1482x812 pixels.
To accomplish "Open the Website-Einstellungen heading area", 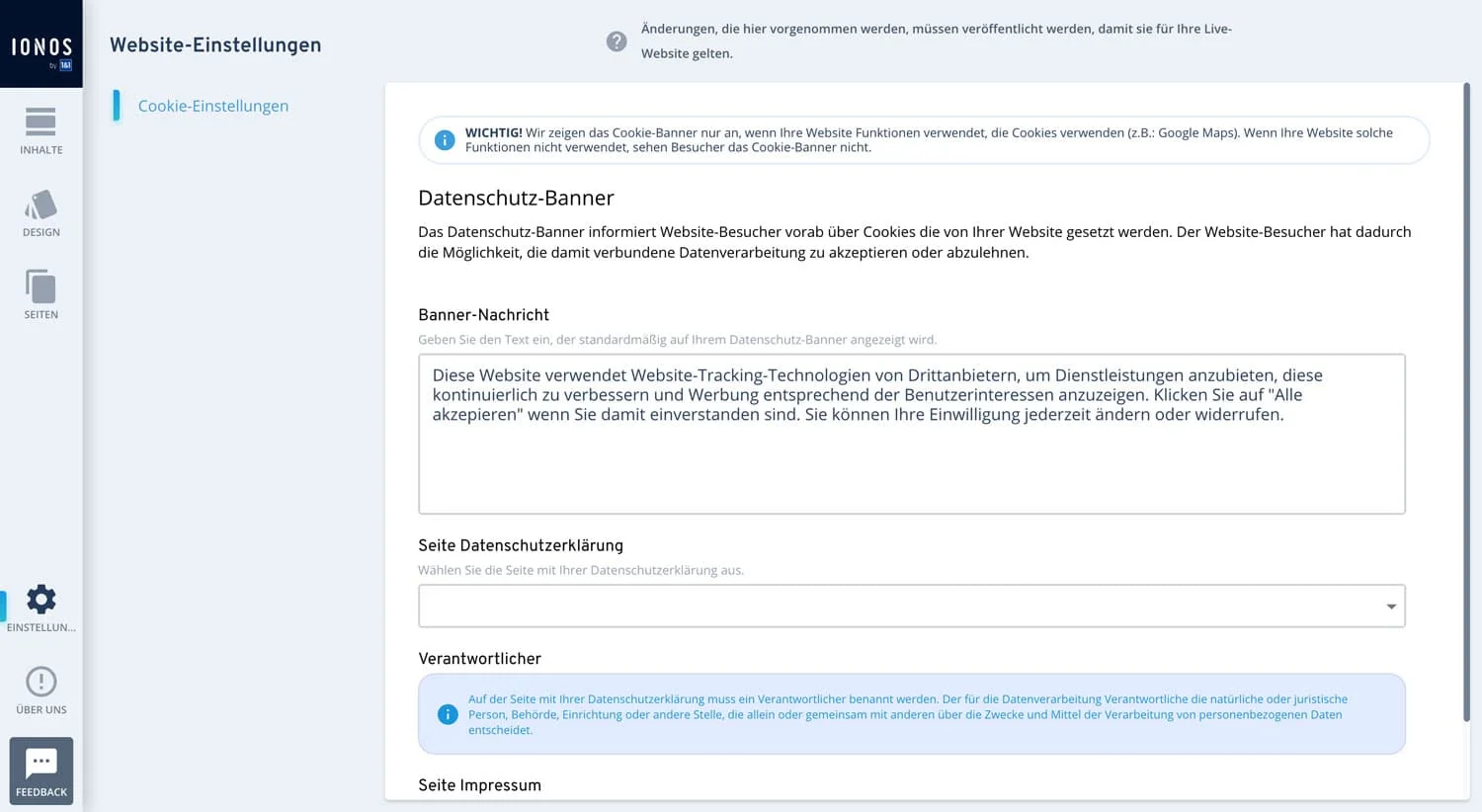I will 215,44.
